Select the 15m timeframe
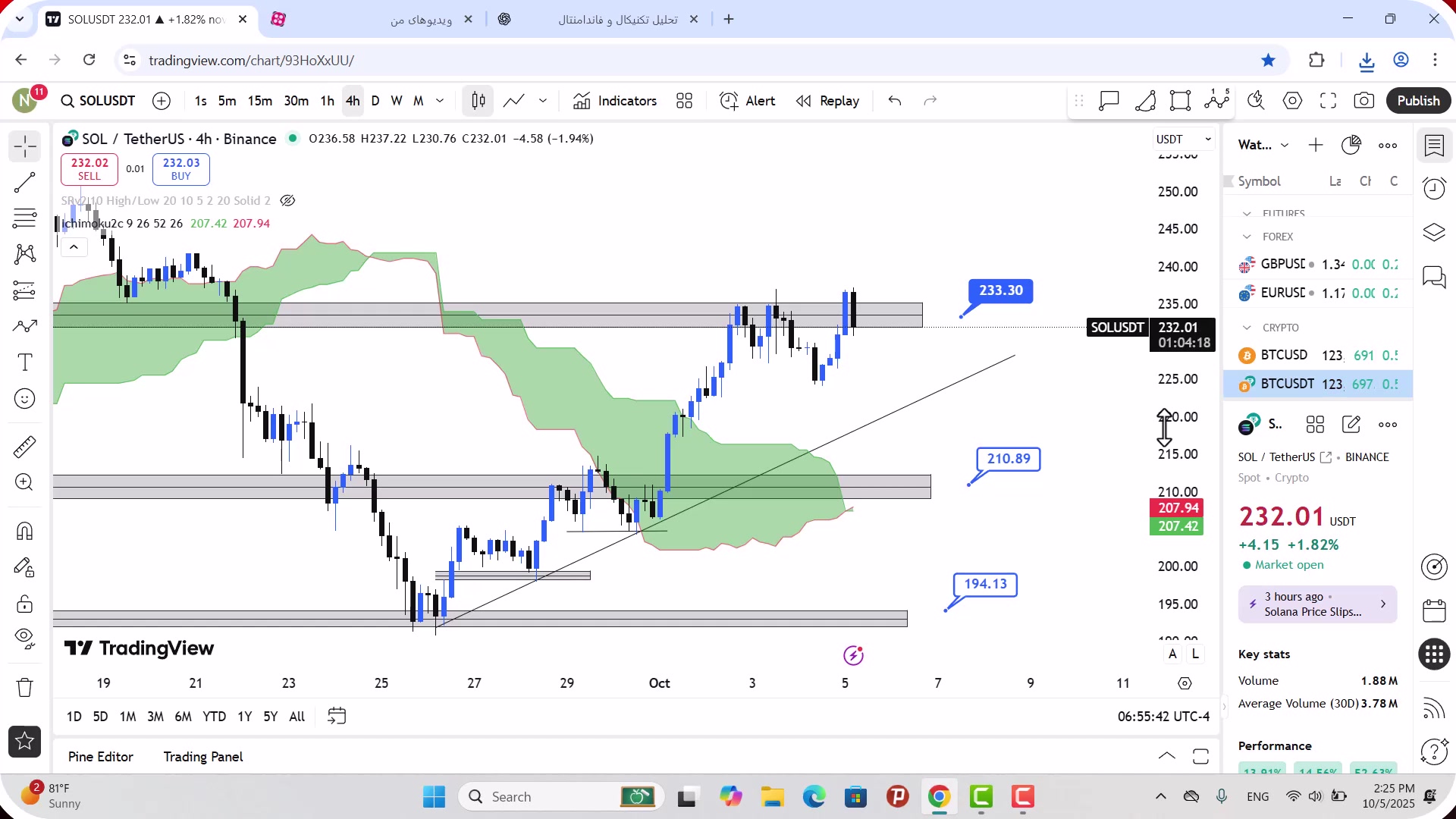 coord(259,101)
